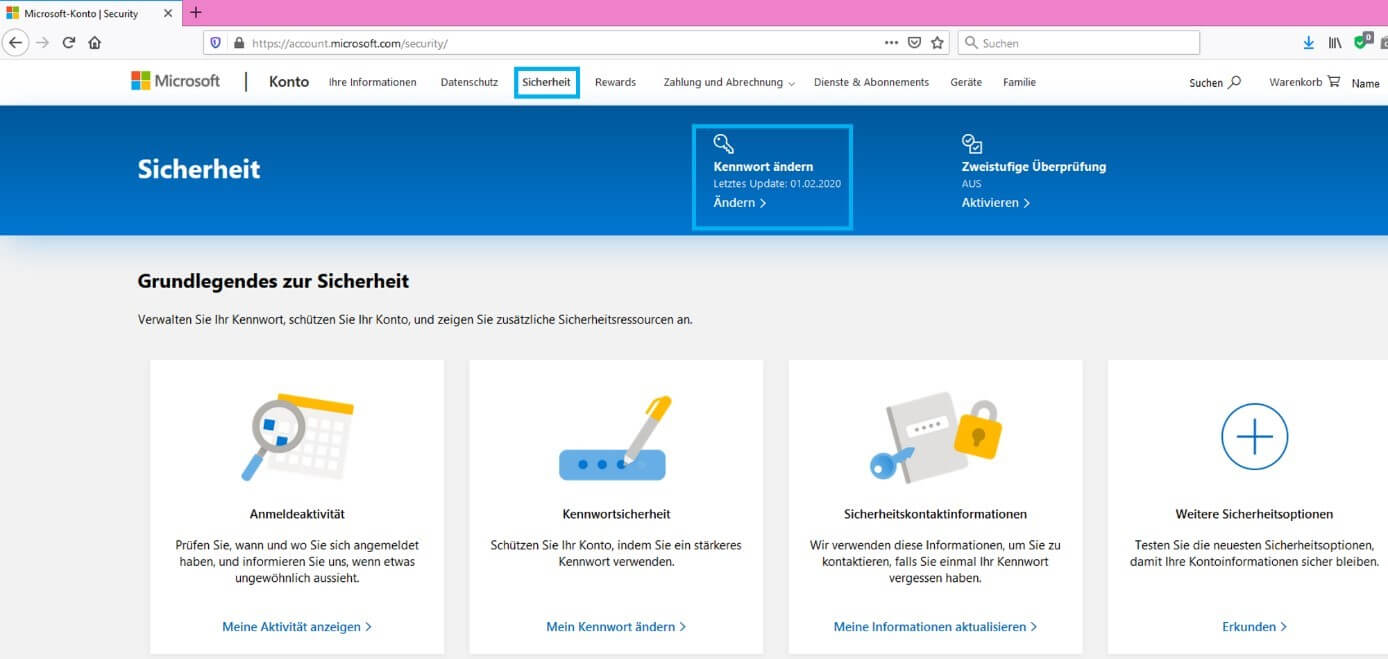
Task: Open page actions three-dot menu
Action: [x=891, y=43]
